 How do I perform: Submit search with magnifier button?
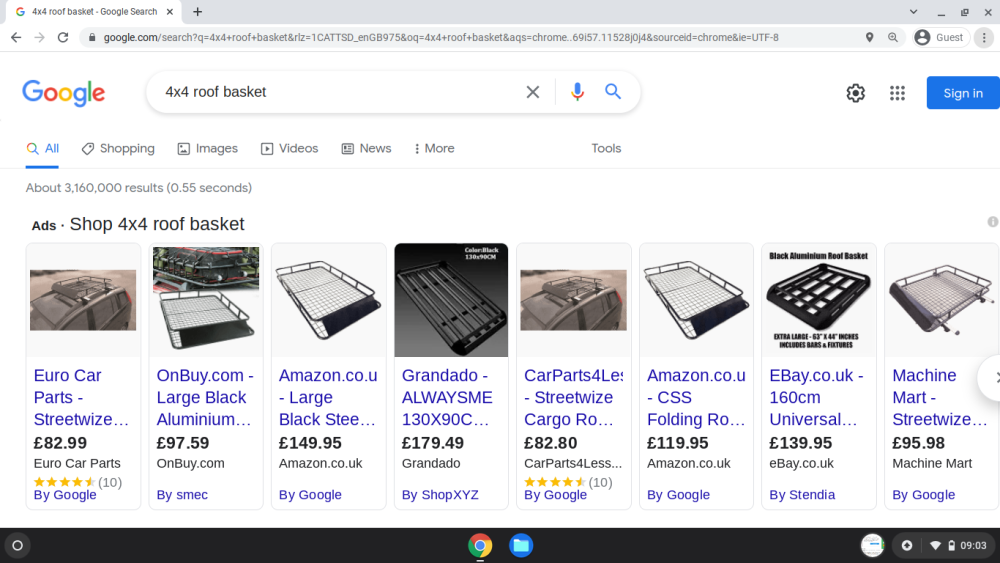(x=613, y=92)
